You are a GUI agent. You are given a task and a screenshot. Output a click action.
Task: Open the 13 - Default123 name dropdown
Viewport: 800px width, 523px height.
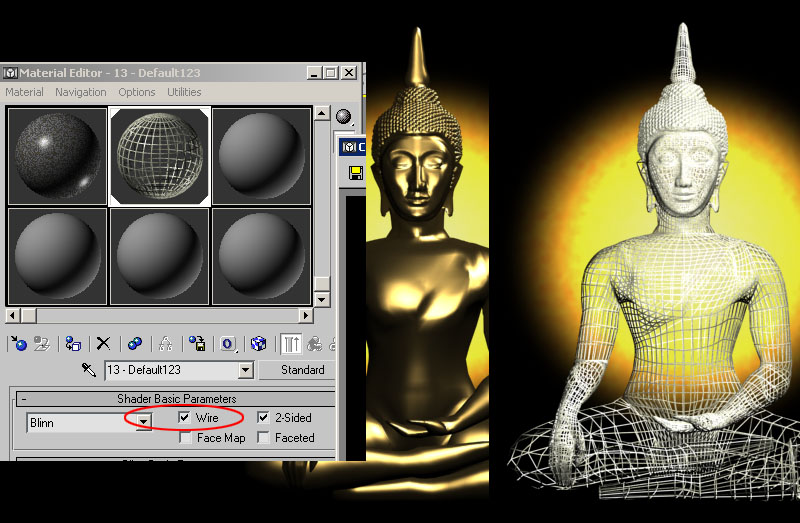pos(246,370)
